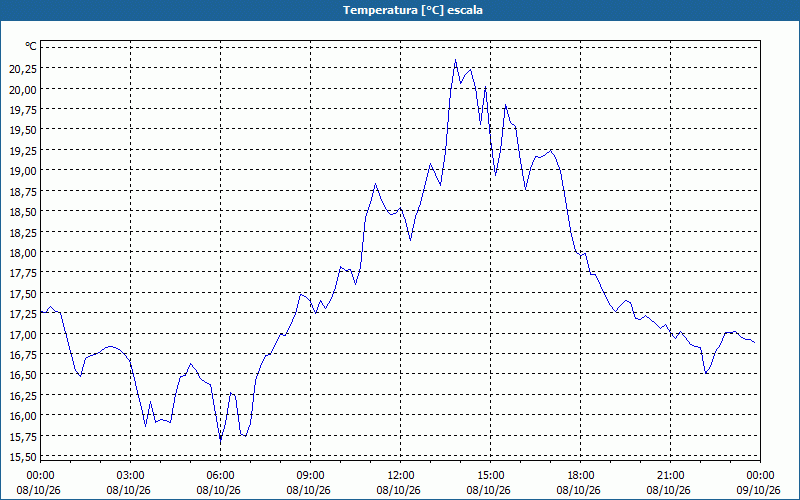The height and width of the screenshot is (500, 800).
Task: Click the 03:00 time axis label
Action: point(131,476)
